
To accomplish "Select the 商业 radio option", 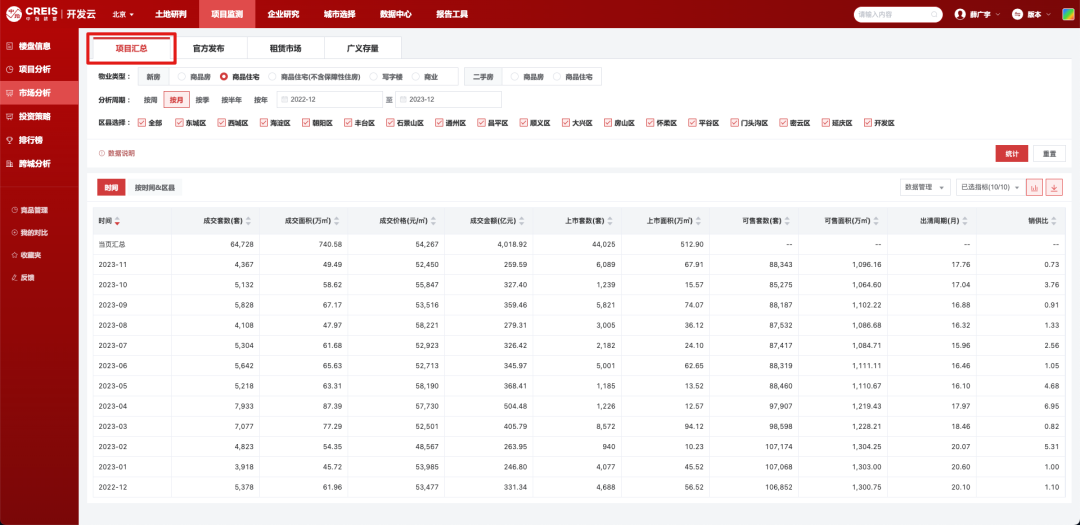I will tap(415, 76).
